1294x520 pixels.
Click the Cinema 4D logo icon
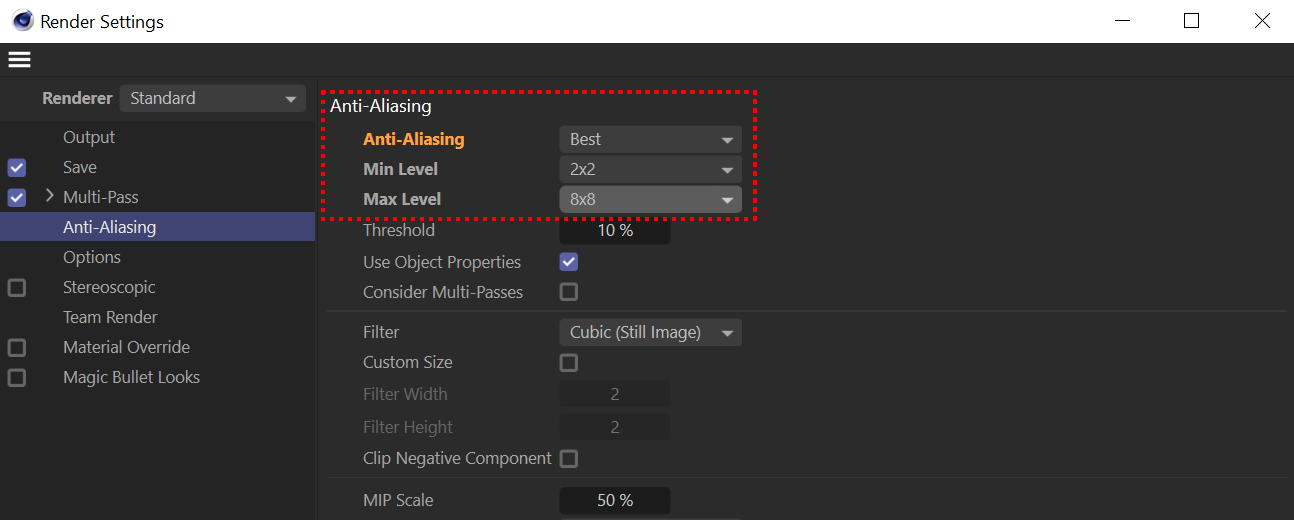pyautogui.click(x=22, y=21)
